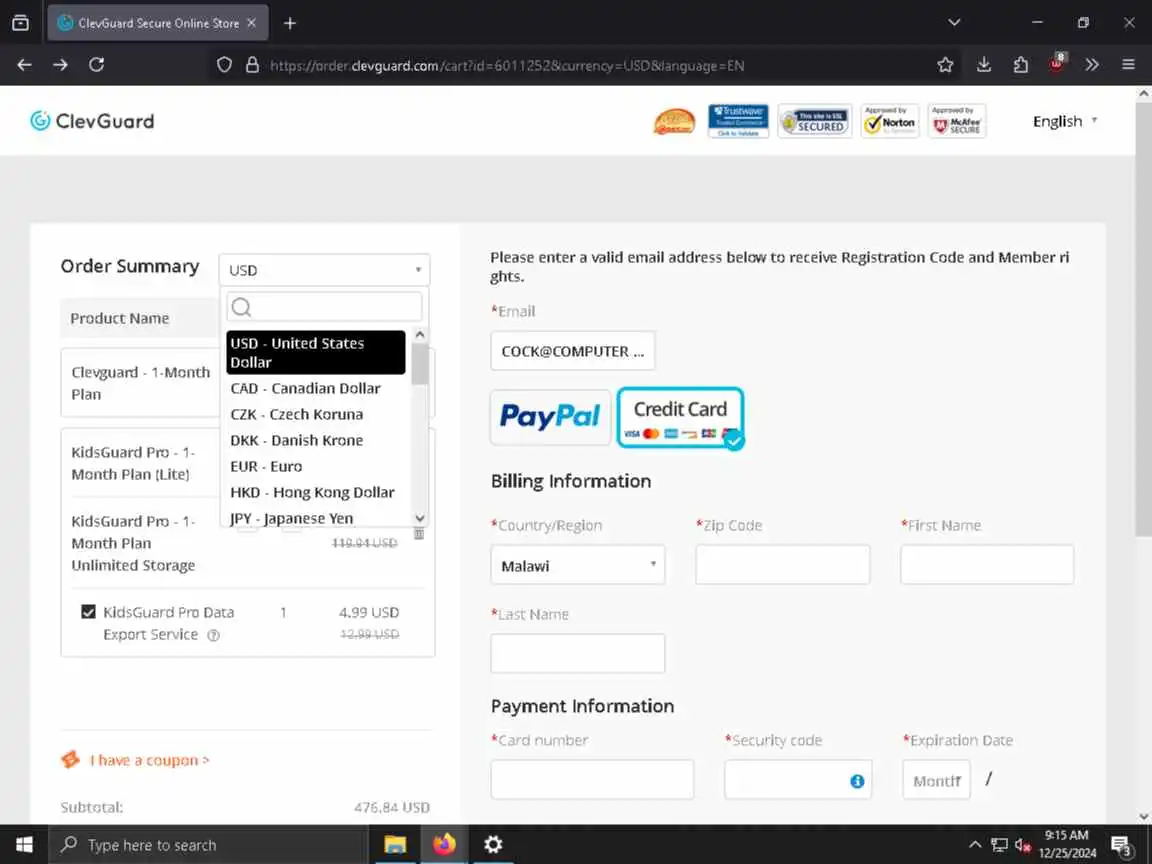
Task: Click the I have a coupon link
Action: click(150, 760)
